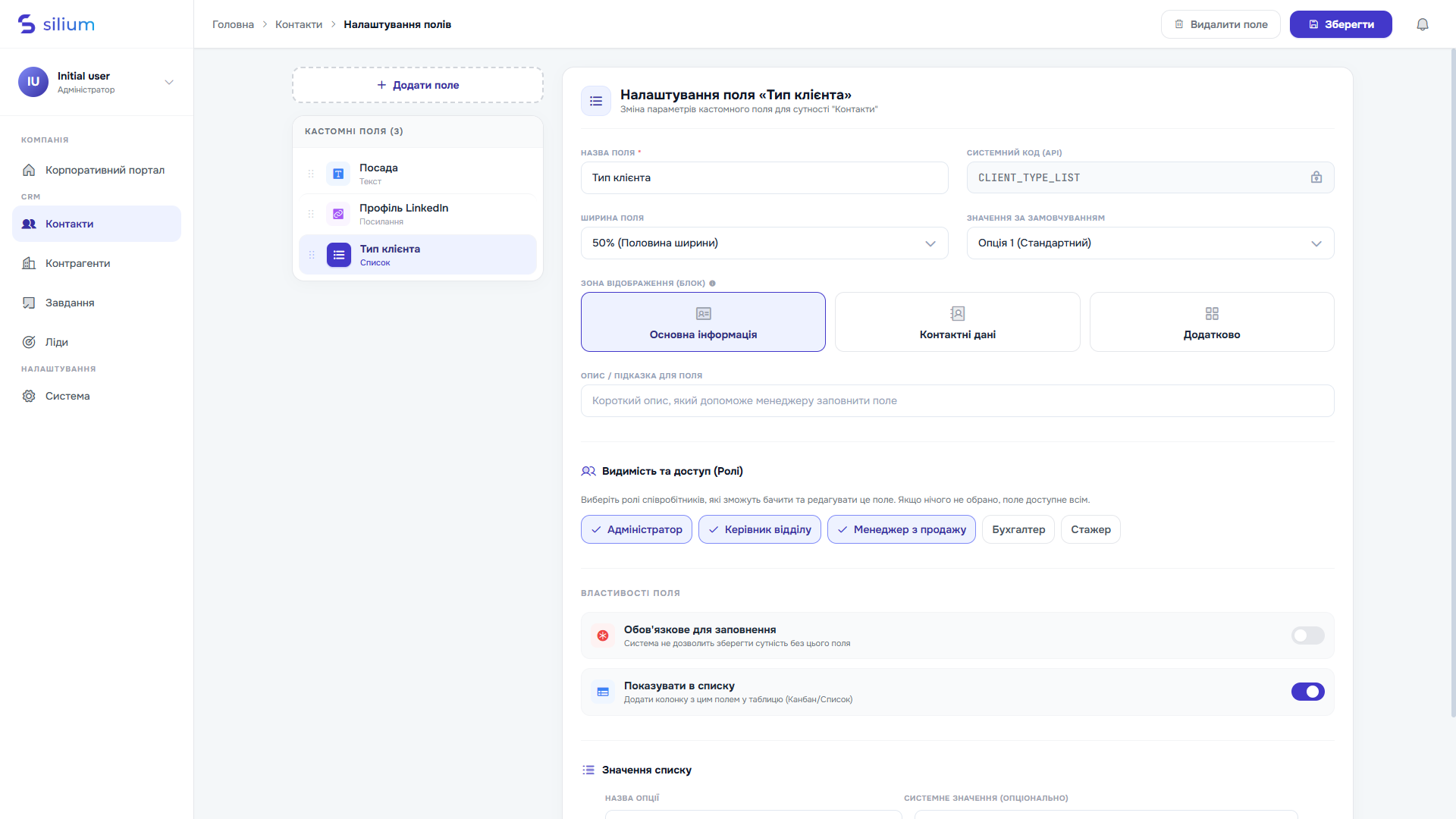This screenshot has height=819, width=1456.
Task: Click the ID card icon in Основна інформація
Action: [704, 314]
